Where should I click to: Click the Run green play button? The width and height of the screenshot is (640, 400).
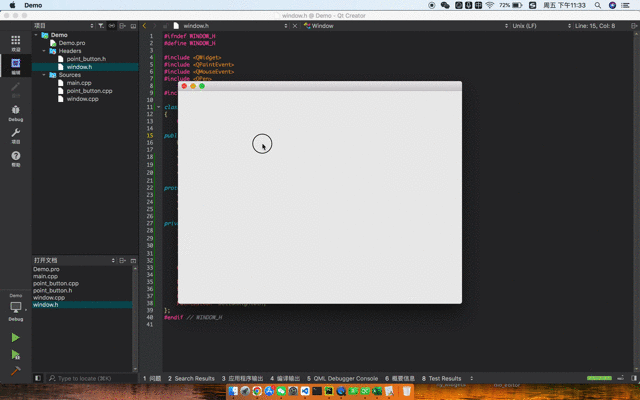[x=16, y=338]
